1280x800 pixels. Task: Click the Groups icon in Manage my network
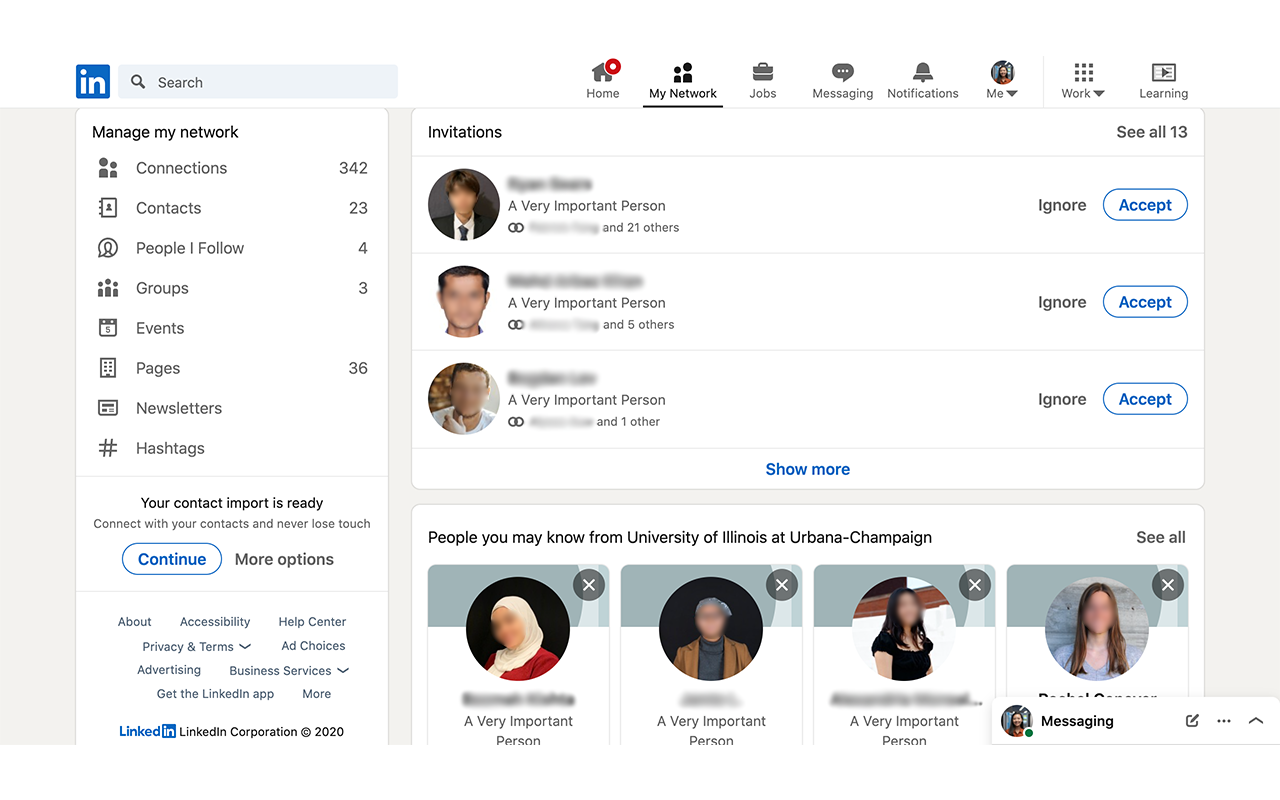(x=108, y=288)
